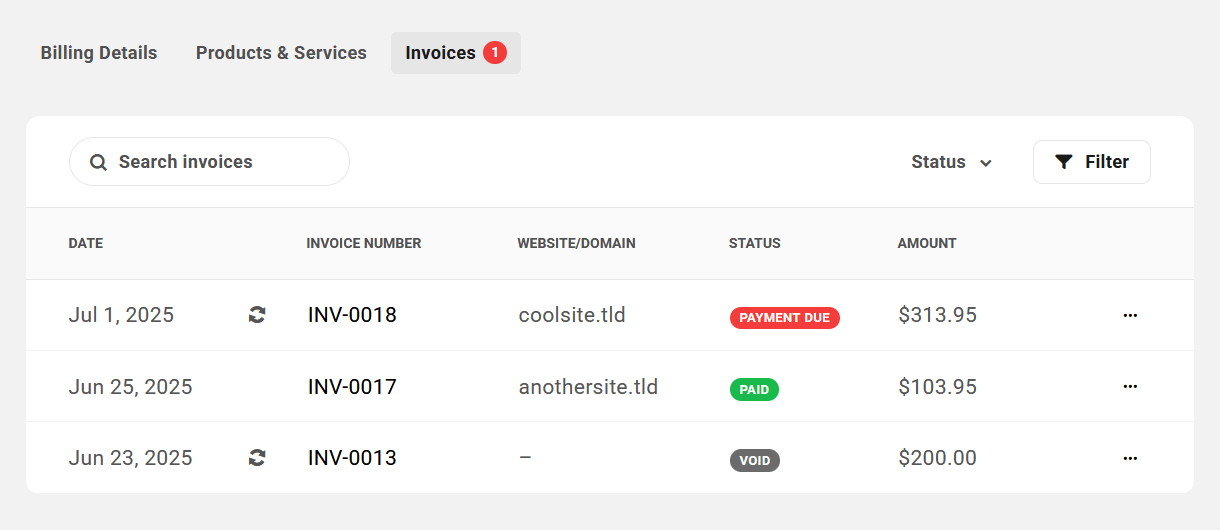This screenshot has height=530, width=1220.
Task: Click the red notification badge on Invoices
Action: coord(495,52)
